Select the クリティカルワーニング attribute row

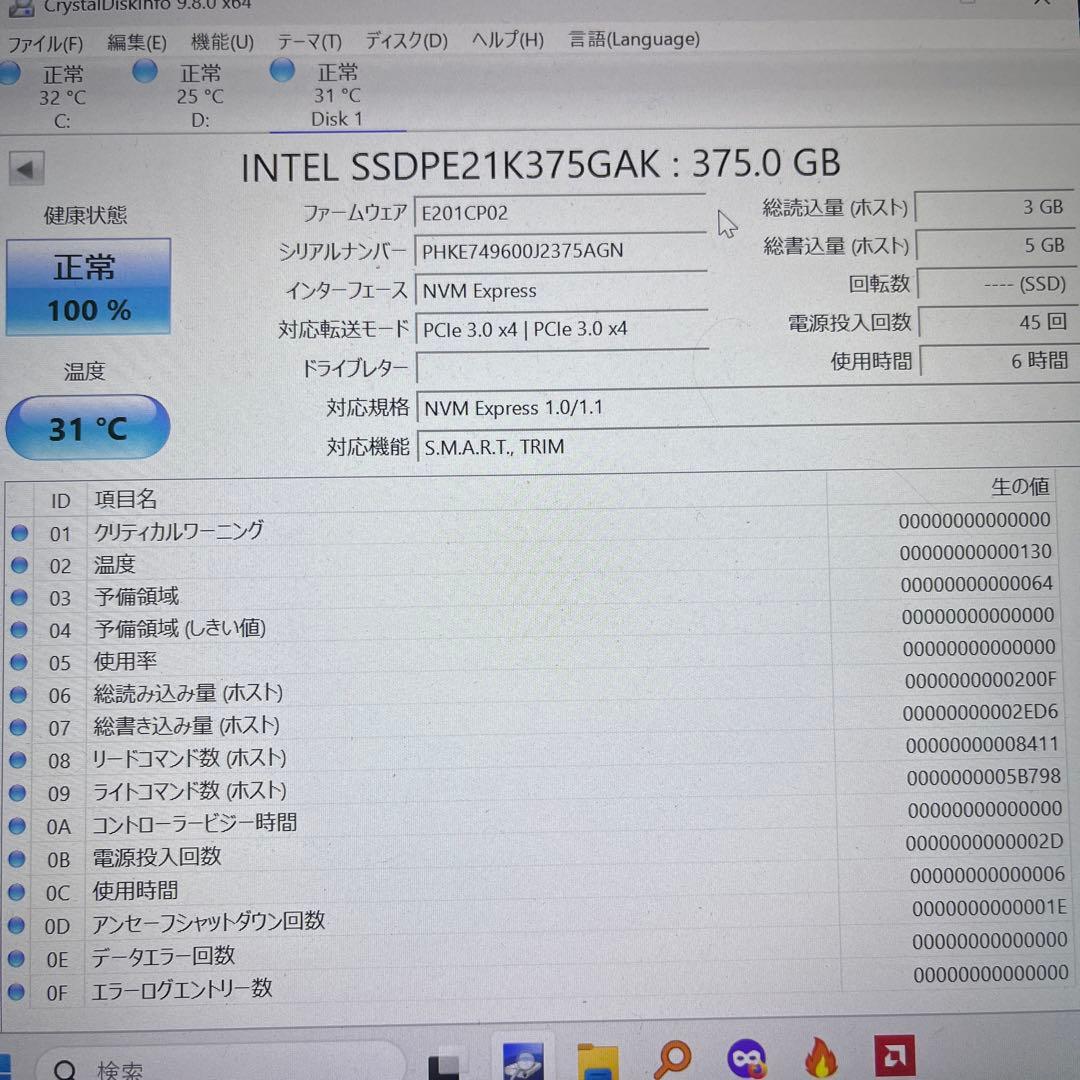(530, 528)
